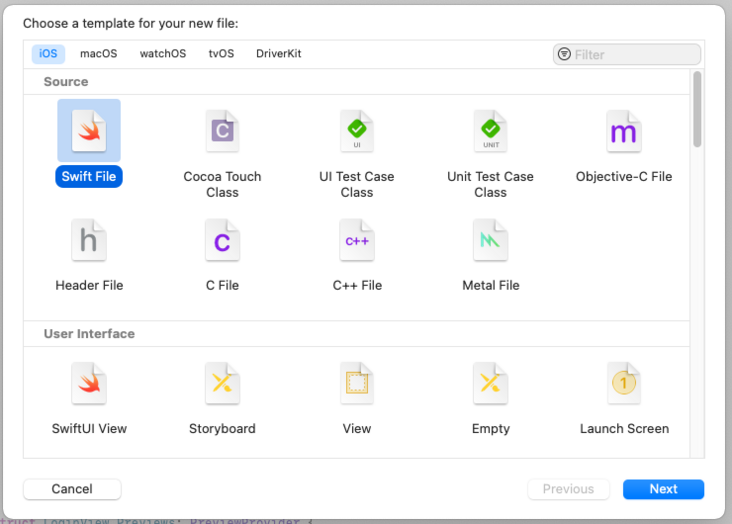
Task: Choose the Objective-C File icon
Action: tap(624, 131)
